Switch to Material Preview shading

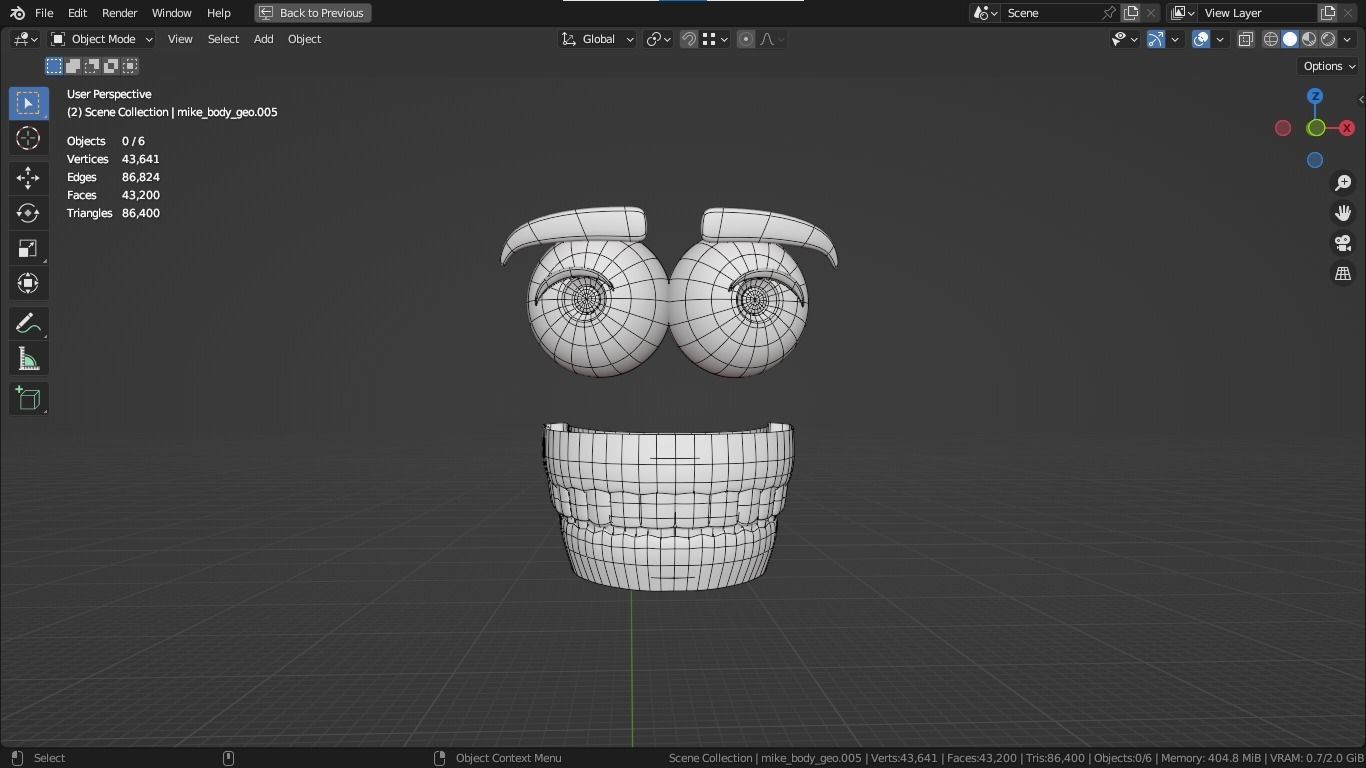(x=1309, y=39)
